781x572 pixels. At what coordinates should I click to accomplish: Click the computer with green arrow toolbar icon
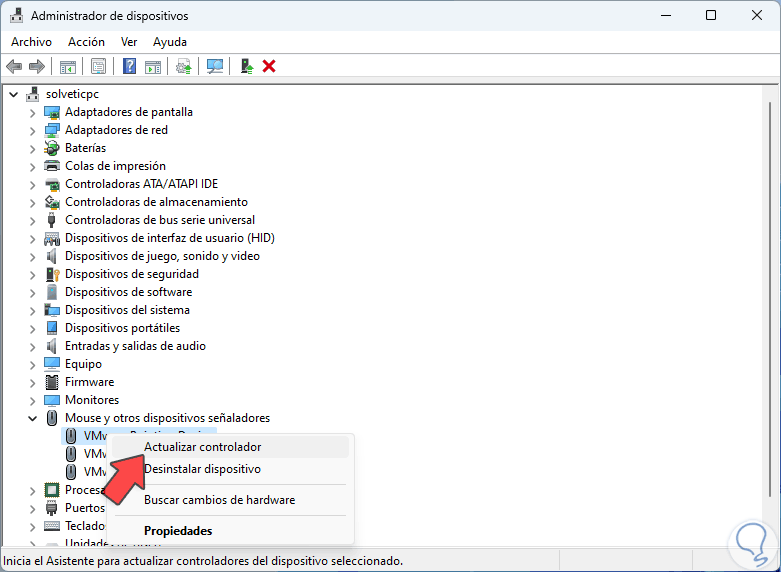coord(247,66)
